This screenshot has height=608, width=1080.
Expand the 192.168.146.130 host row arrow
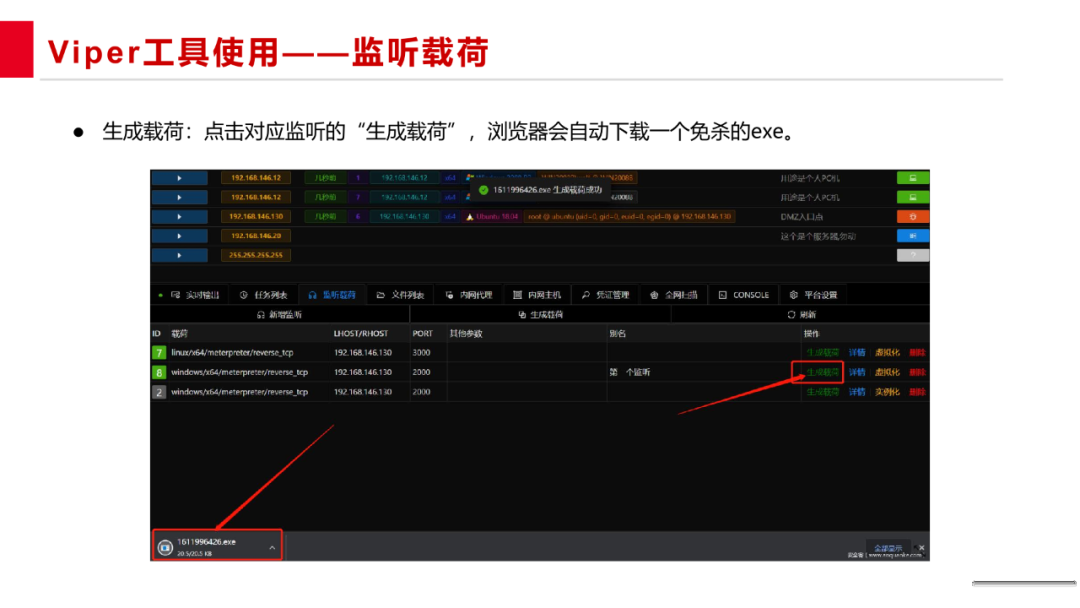[x=179, y=216]
